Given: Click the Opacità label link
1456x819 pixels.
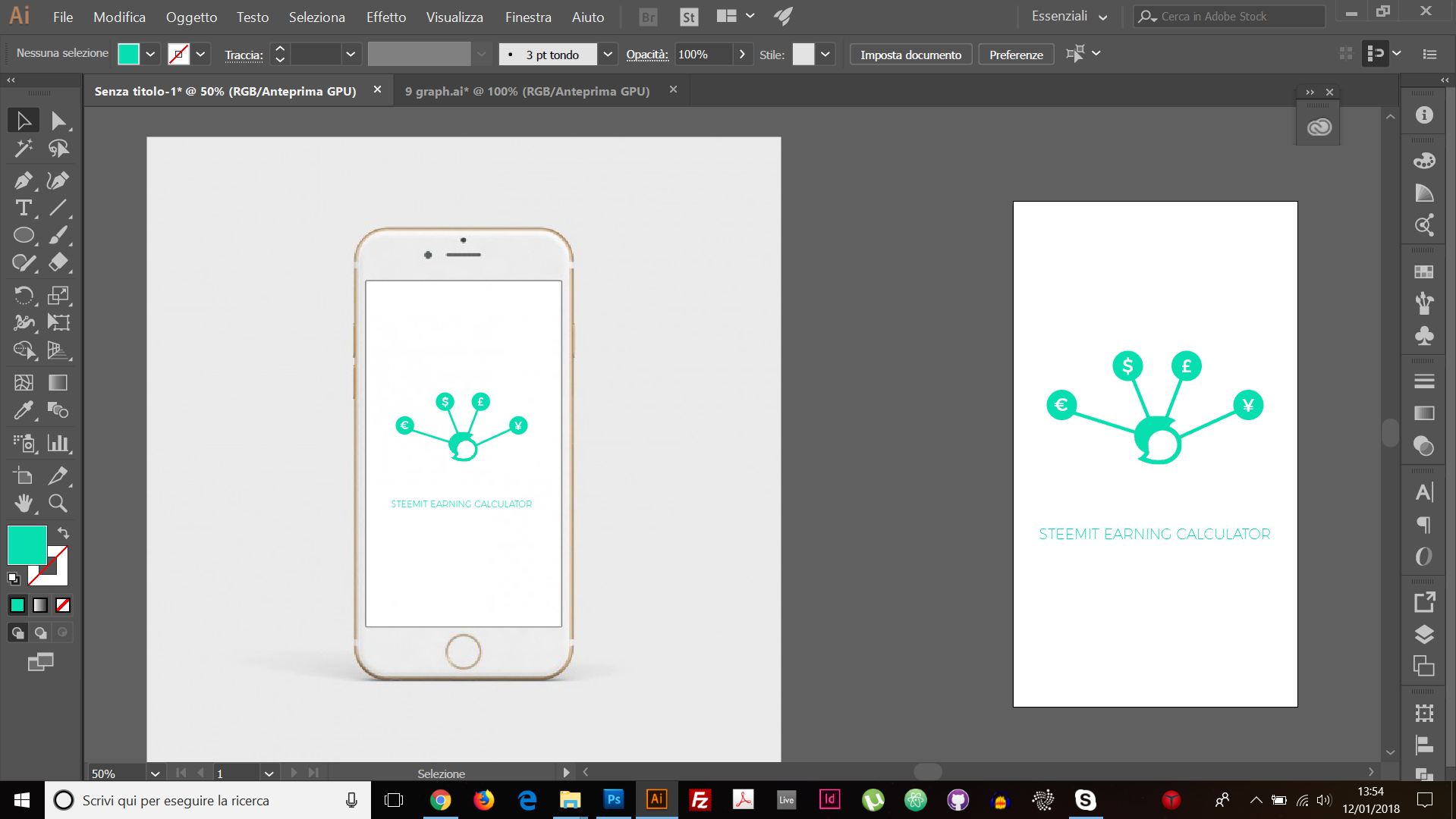Looking at the screenshot, I should (x=646, y=55).
